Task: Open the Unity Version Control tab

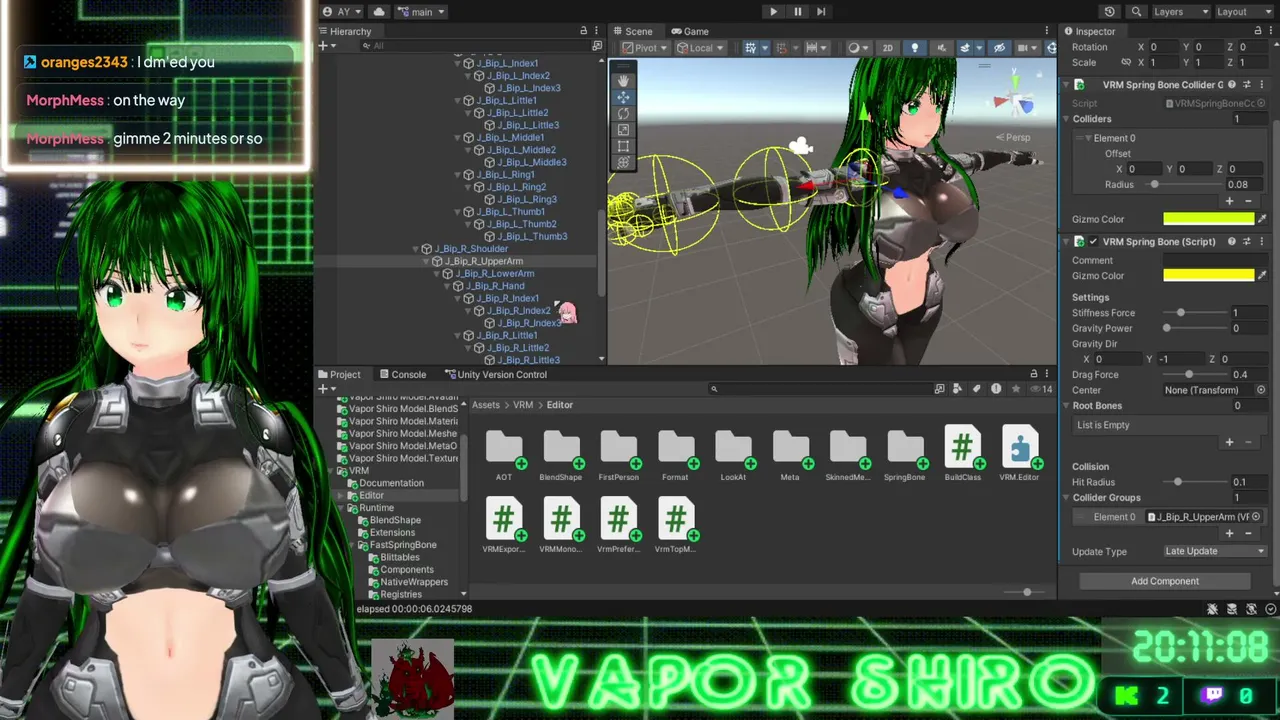Action: pos(495,374)
